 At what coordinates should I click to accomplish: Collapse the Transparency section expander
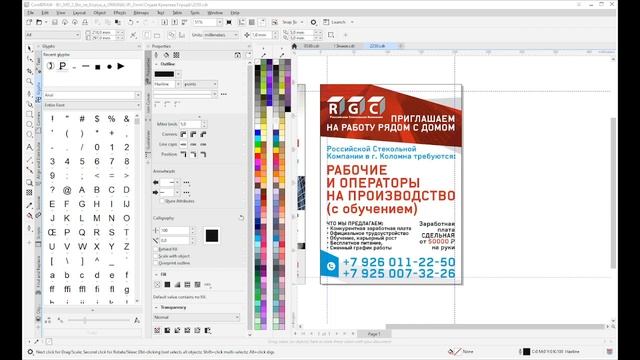point(156,307)
